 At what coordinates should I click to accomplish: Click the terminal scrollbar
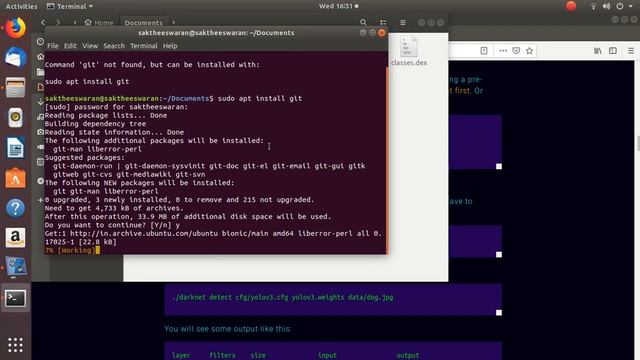tap(387, 160)
